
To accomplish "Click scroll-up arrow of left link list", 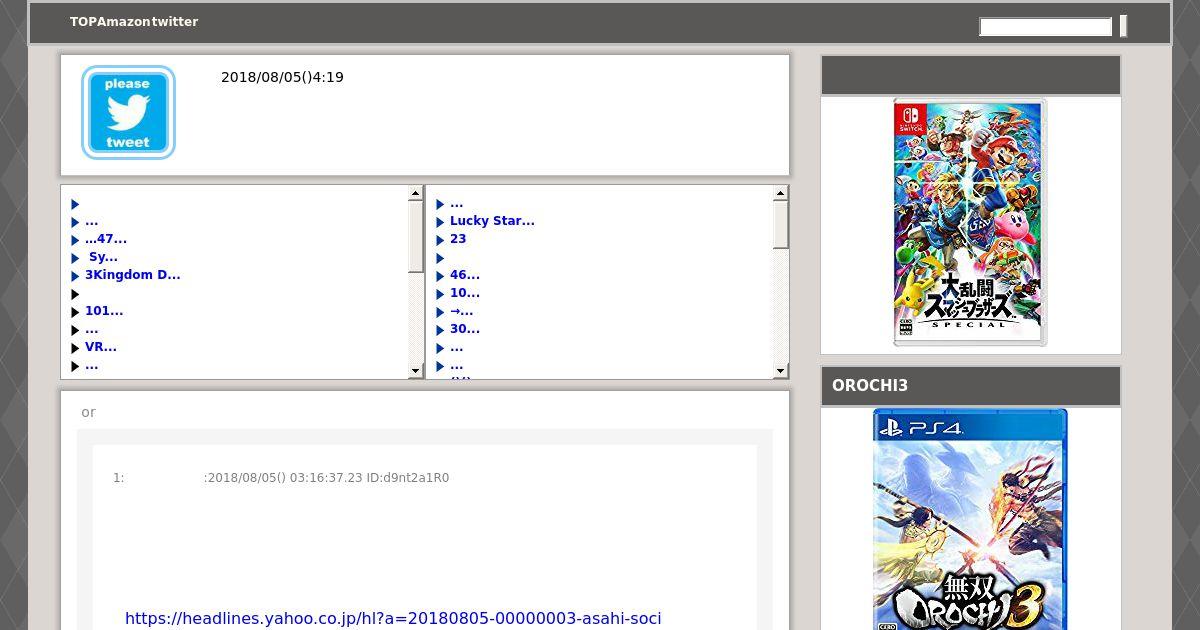I will click(416, 194).
